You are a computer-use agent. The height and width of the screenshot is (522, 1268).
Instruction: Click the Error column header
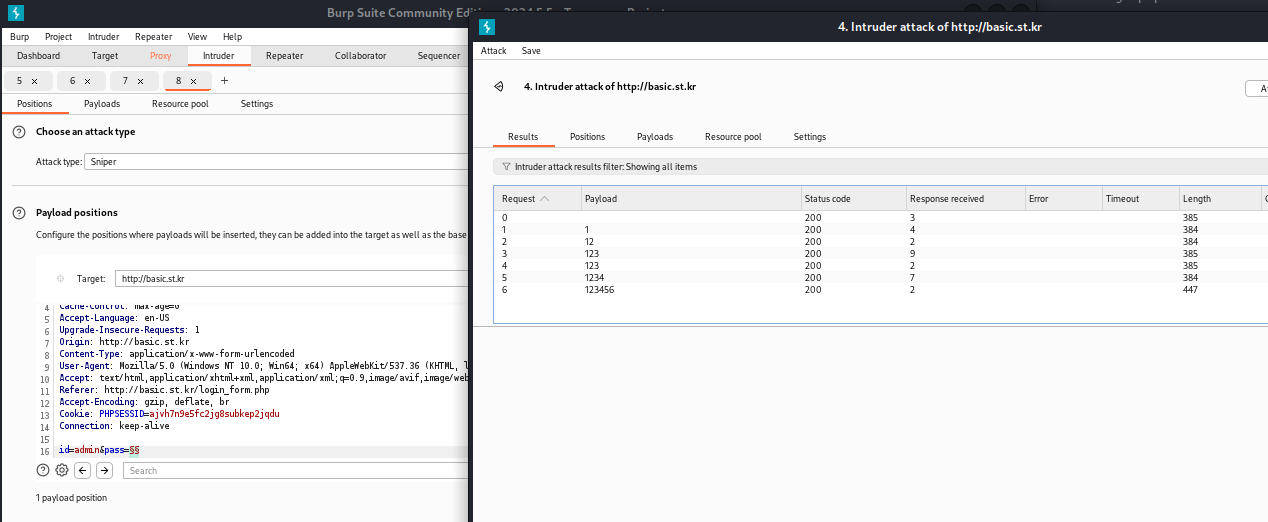1063,199
